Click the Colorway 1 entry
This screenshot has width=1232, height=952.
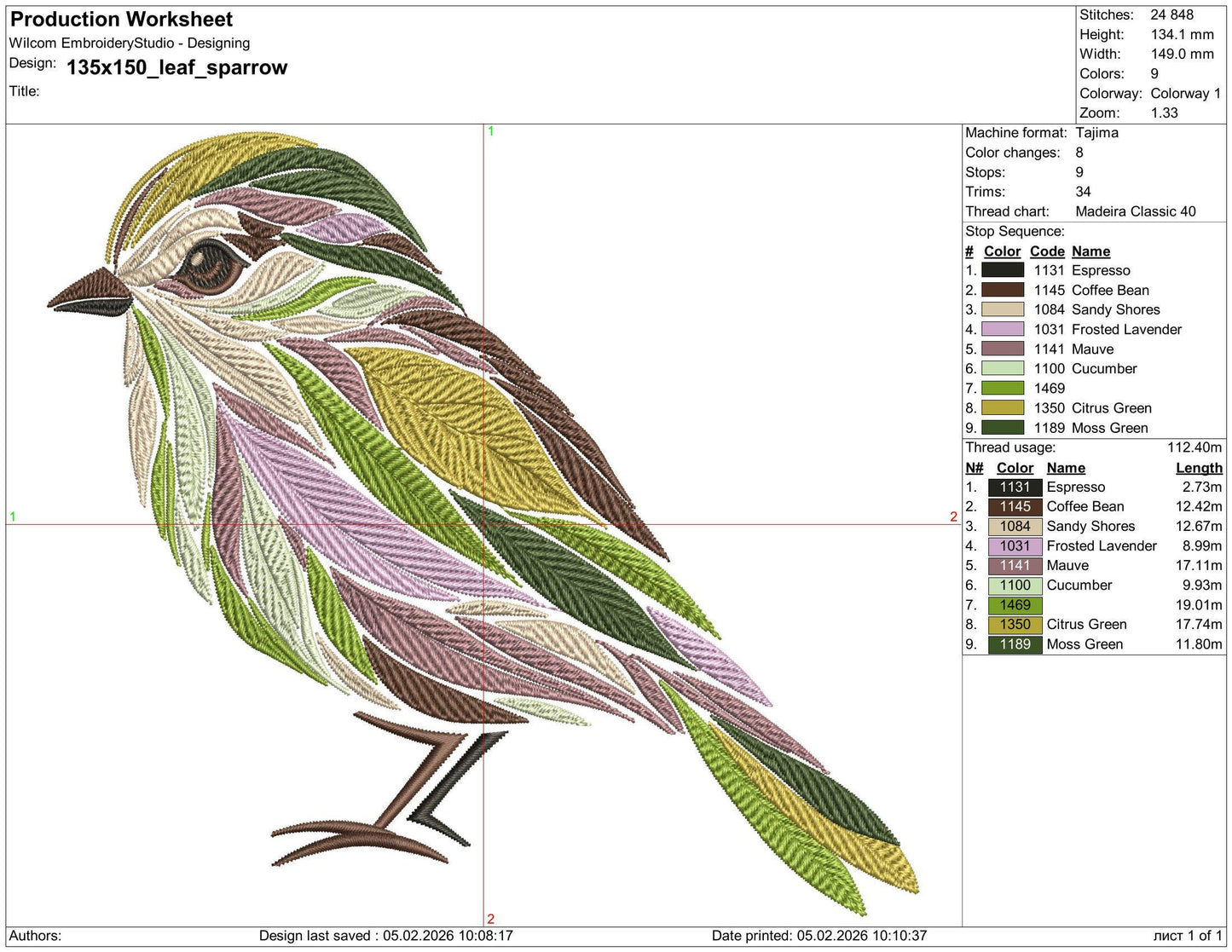pos(1186,93)
